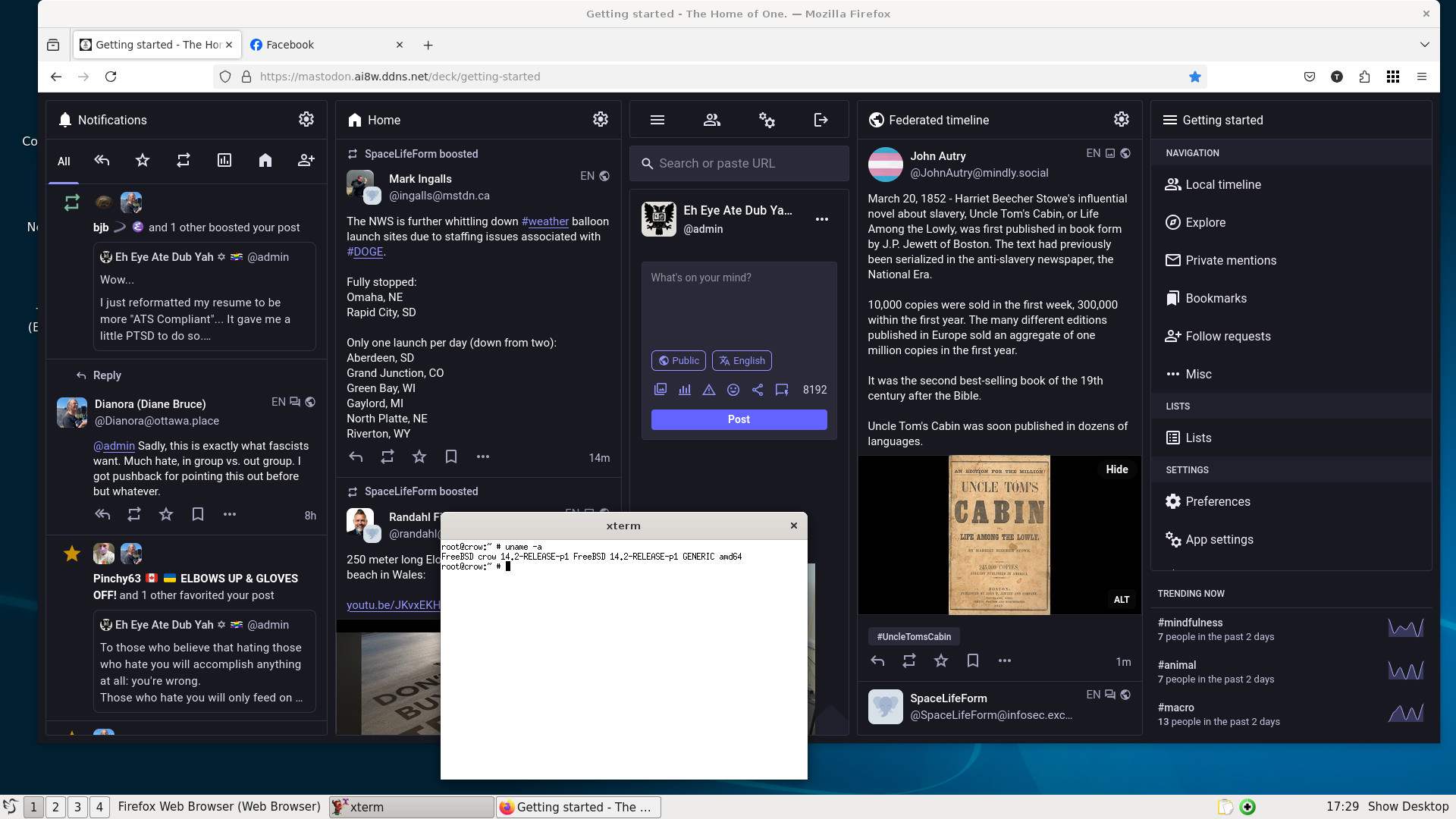Favorite John Autry's post
This screenshot has width=1456, height=819.
click(941, 661)
